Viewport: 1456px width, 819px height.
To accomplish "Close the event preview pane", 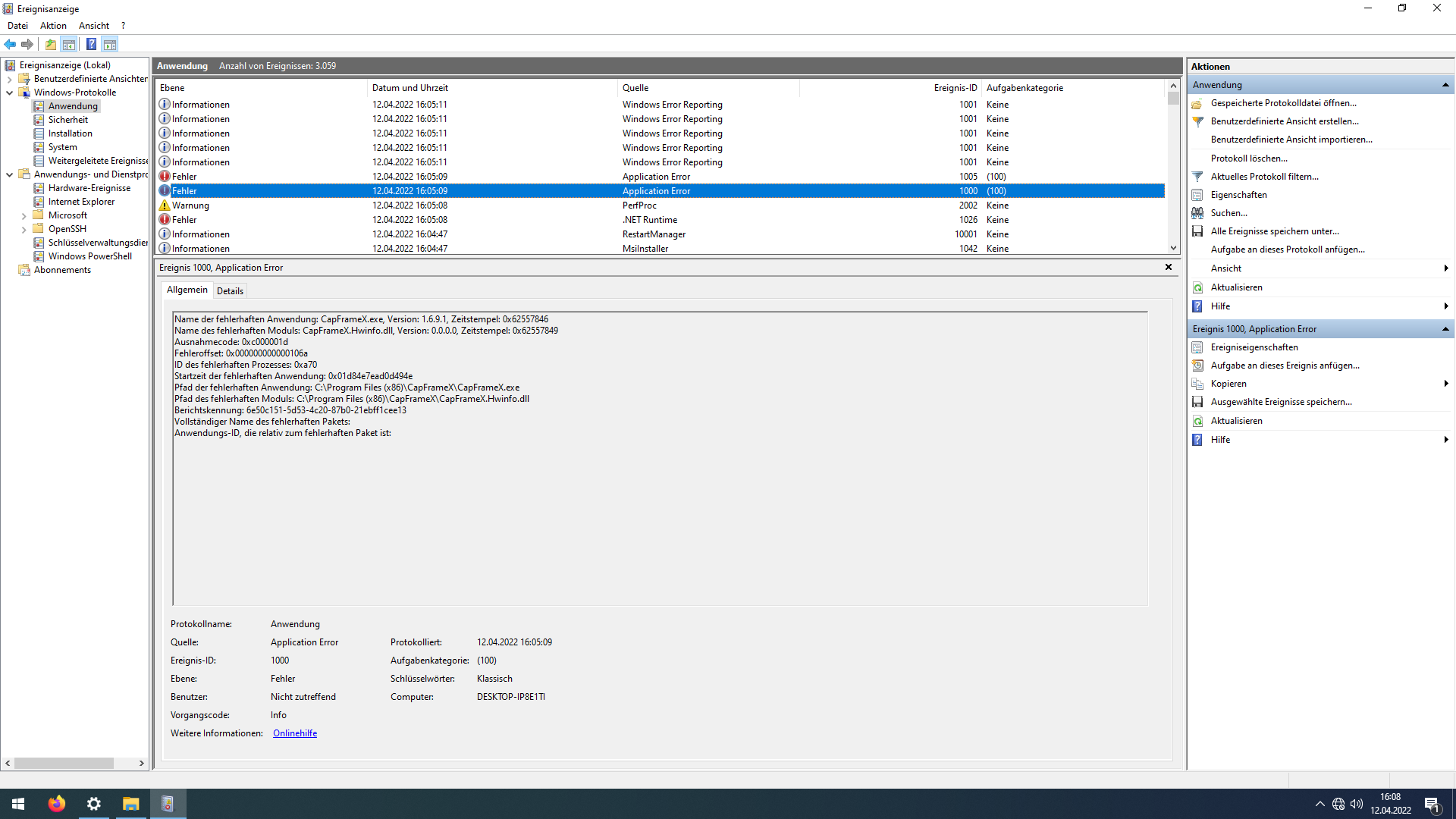I will click(x=1169, y=267).
